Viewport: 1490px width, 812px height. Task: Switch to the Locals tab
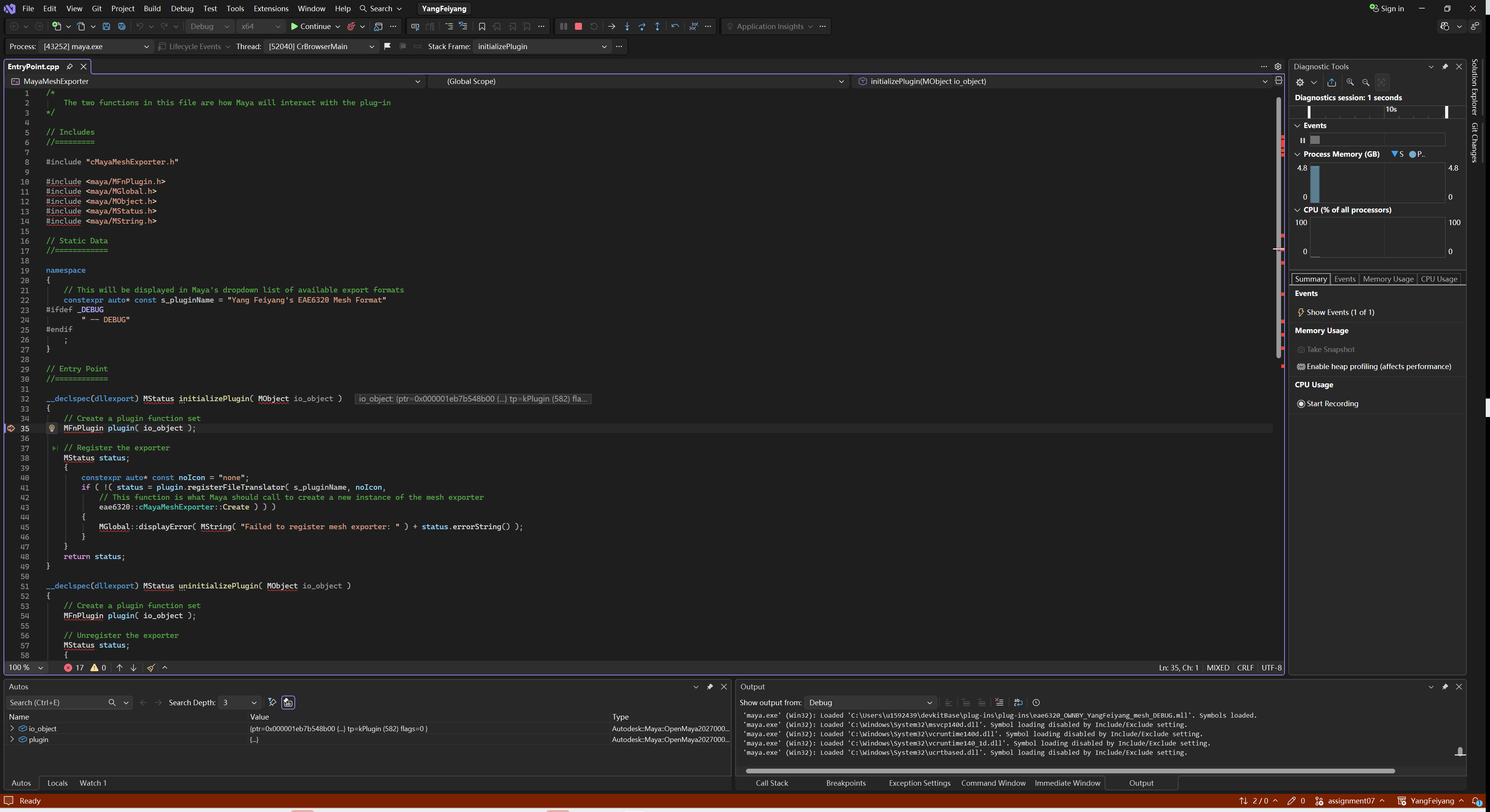click(57, 783)
